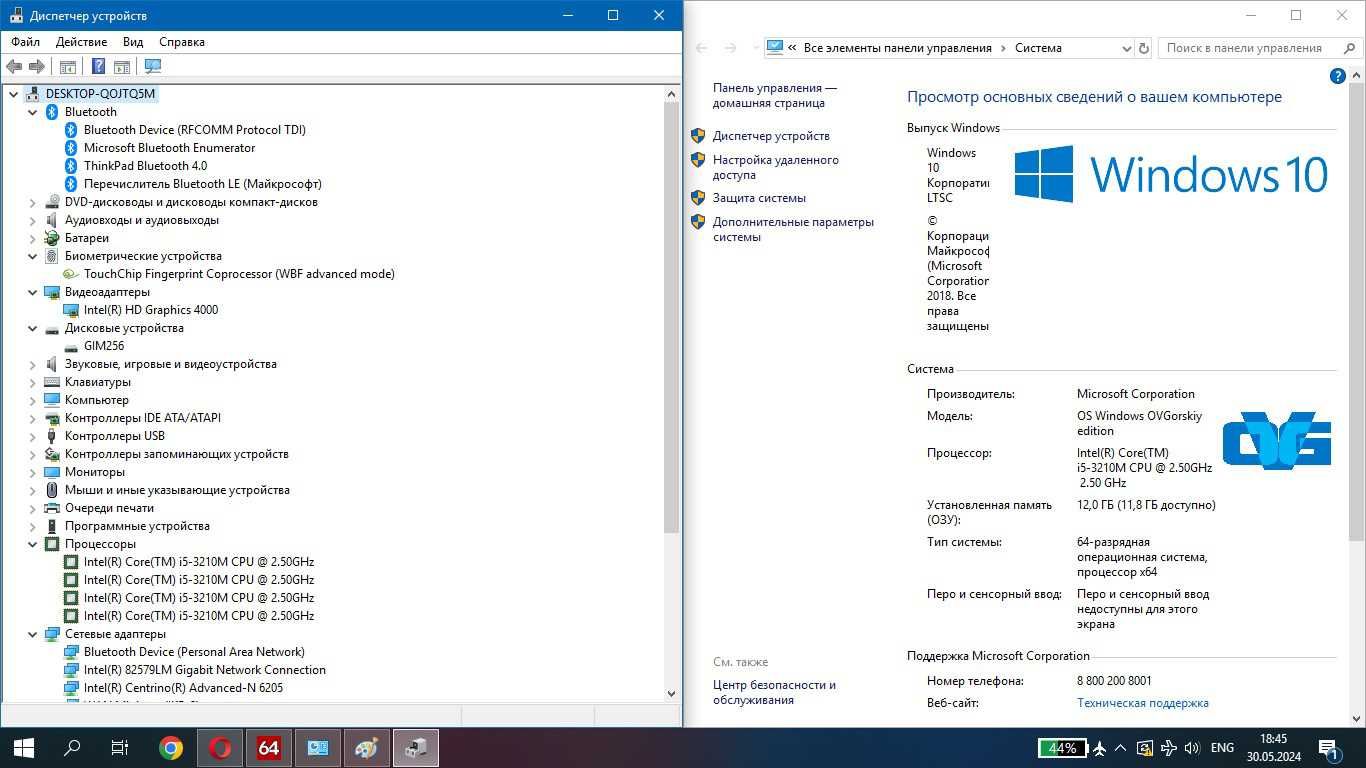1366x768 pixels.
Task: Open Task View on the taskbar
Action: pyautogui.click(x=120, y=748)
